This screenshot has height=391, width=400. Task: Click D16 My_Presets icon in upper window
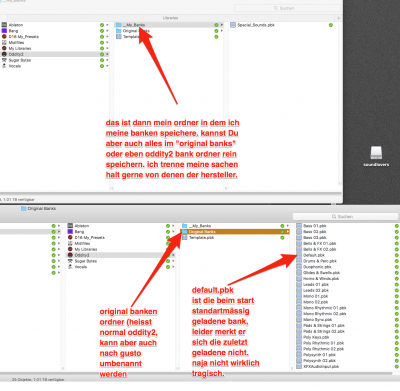point(4,37)
